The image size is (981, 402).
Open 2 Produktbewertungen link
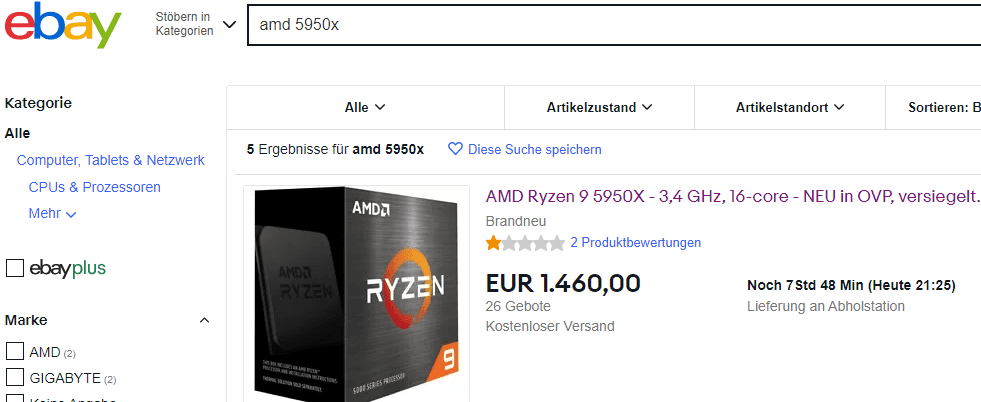pos(635,243)
